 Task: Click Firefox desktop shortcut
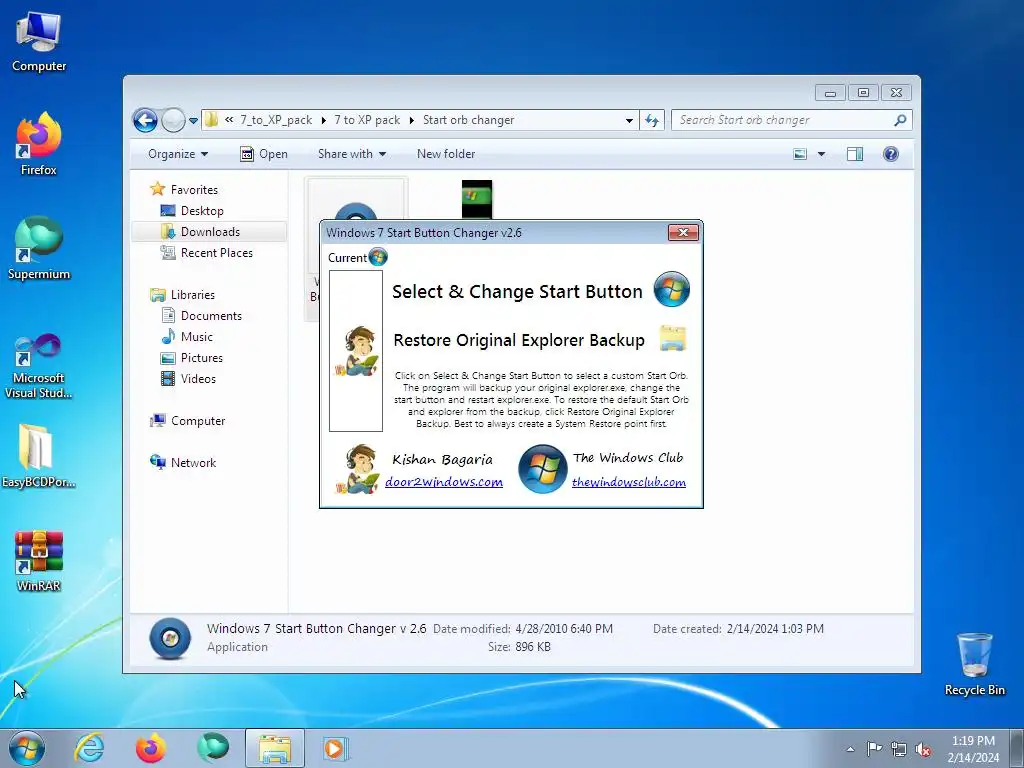pyautogui.click(x=39, y=145)
